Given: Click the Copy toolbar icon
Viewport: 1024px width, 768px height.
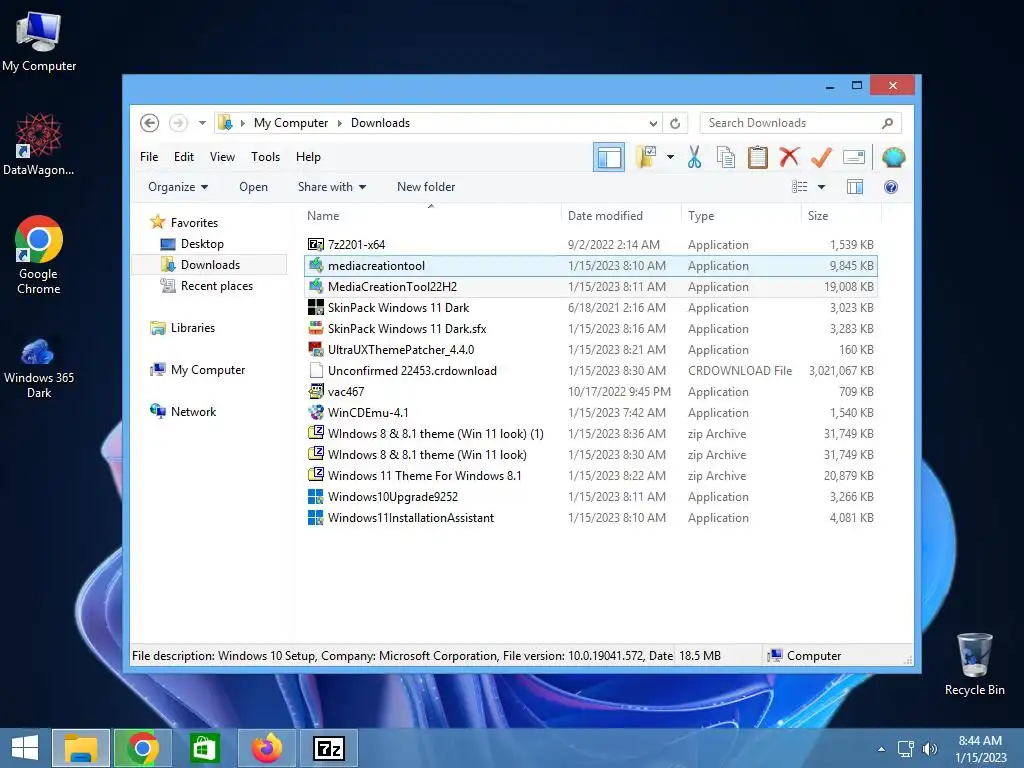Looking at the screenshot, I should click(x=726, y=157).
